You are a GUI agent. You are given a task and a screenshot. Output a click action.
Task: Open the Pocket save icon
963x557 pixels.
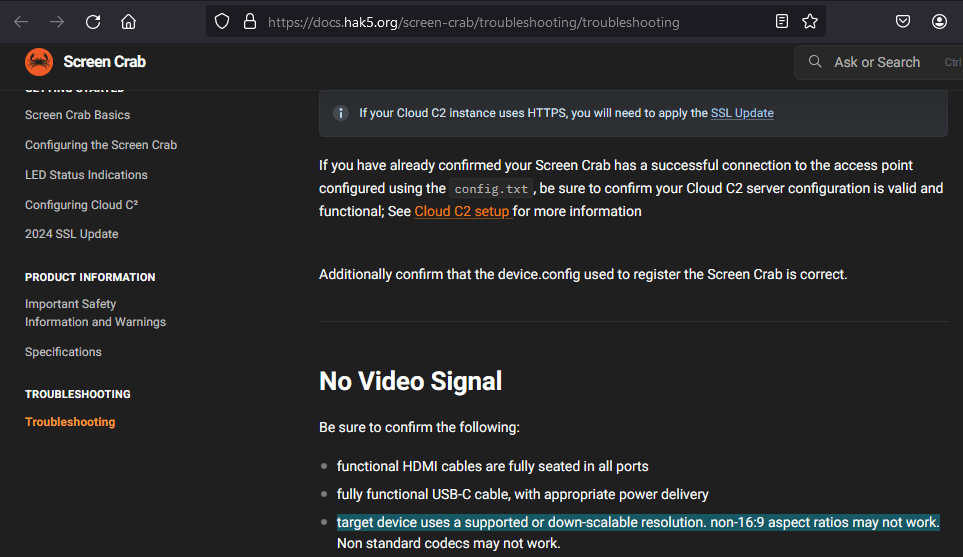(903, 21)
